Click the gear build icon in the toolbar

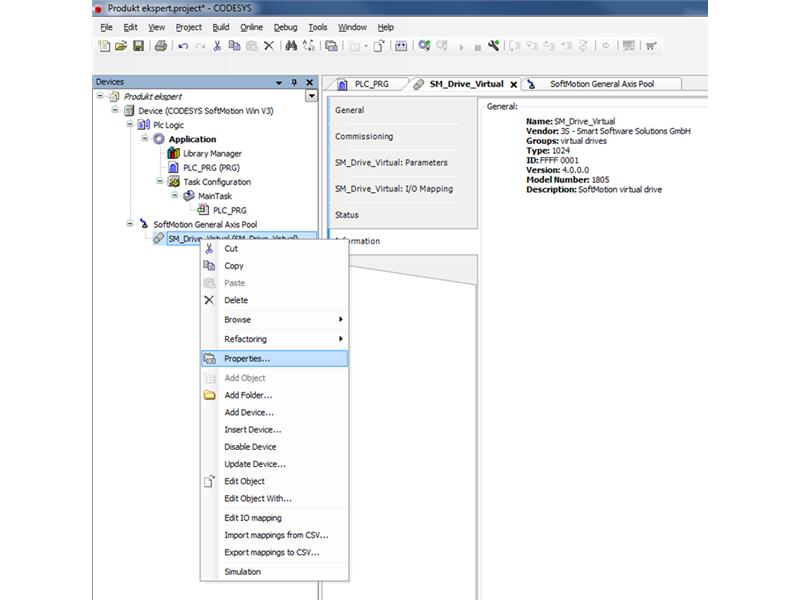[424, 46]
